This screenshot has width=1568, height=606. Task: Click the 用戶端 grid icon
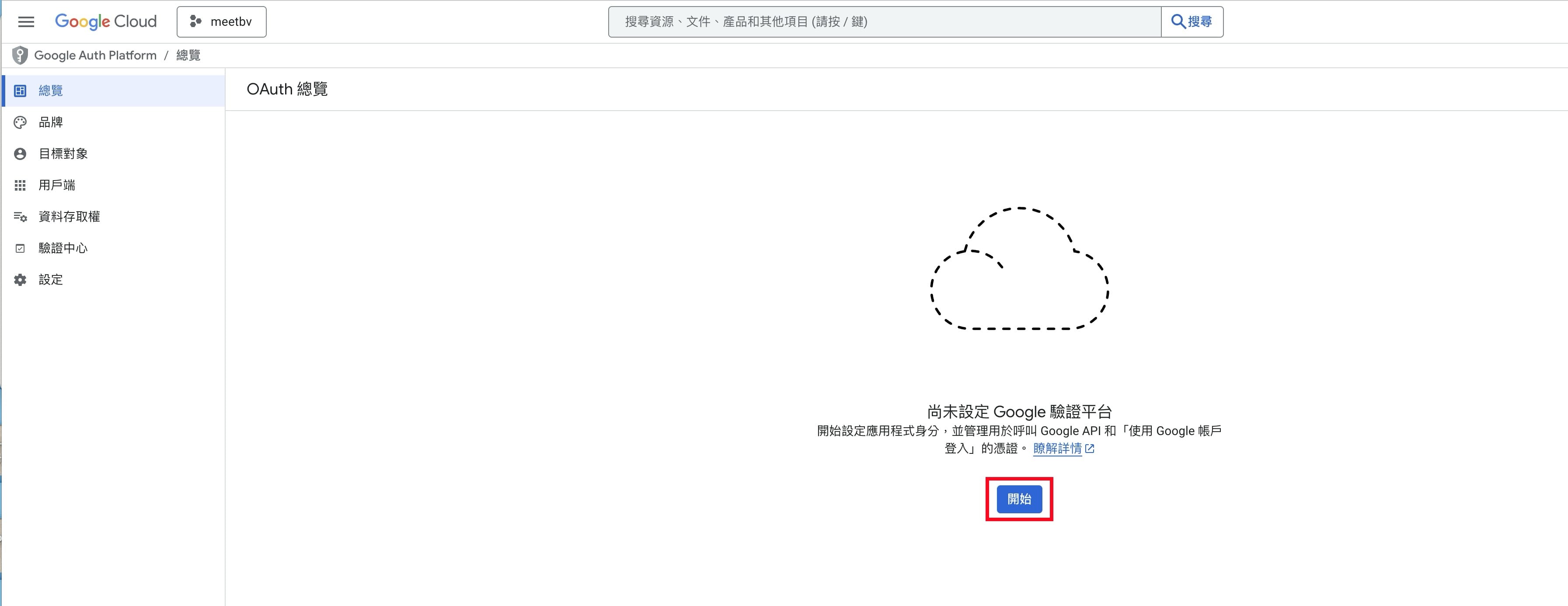coord(20,185)
